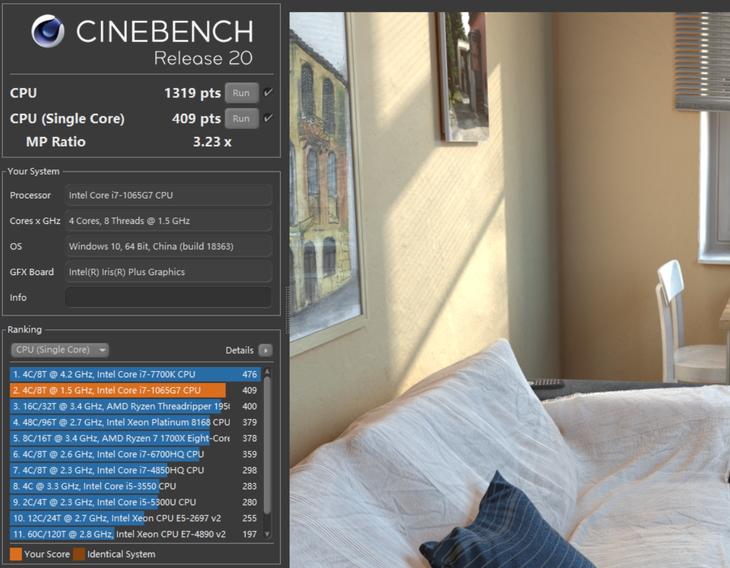Image resolution: width=730 pixels, height=568 pixels.
Task: Select the AMD Ryzen Threadripper ranking entry
Action: tap(120, 406)
